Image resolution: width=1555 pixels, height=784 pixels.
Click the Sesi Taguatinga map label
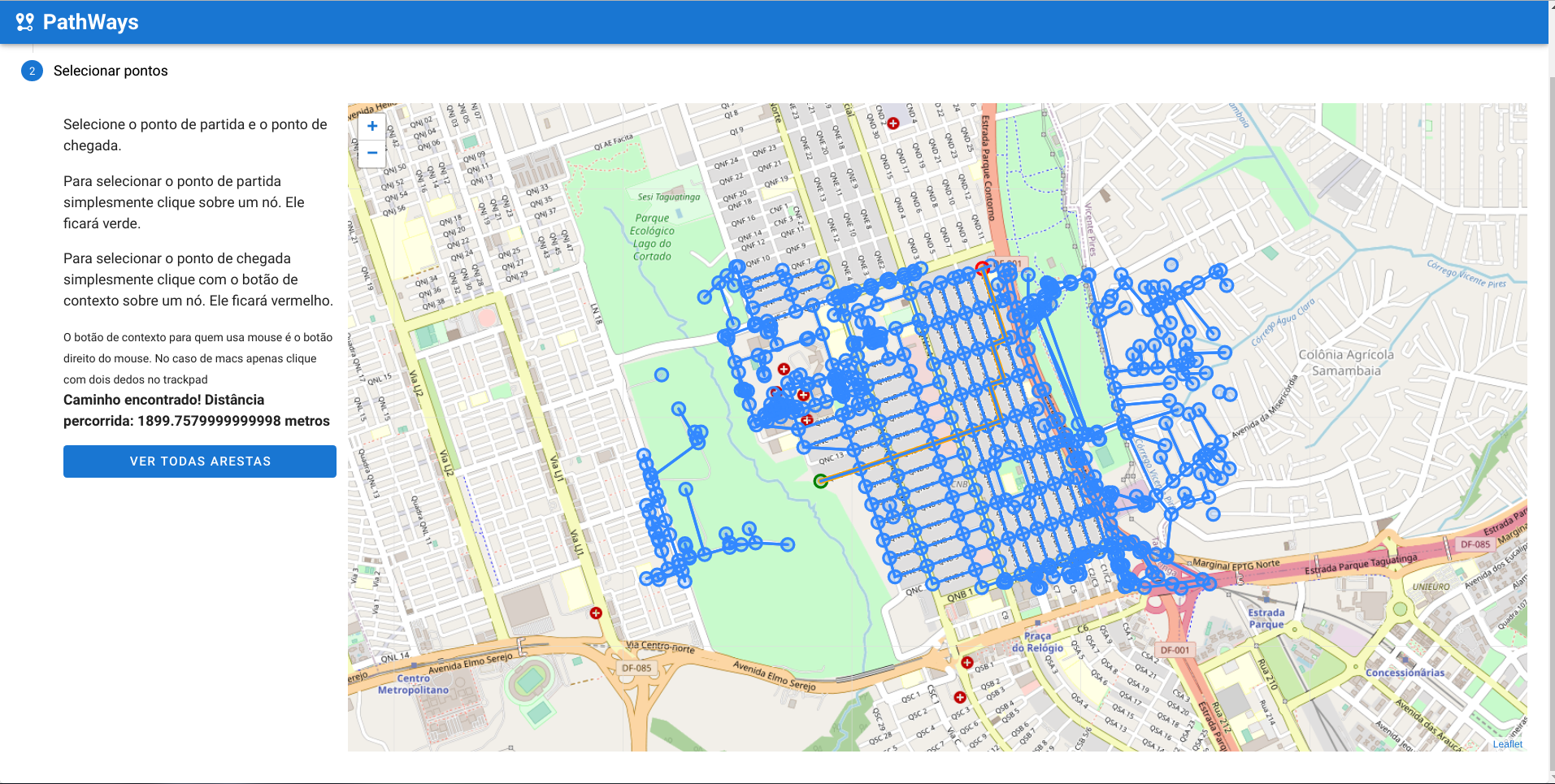[x=668, y=197]
